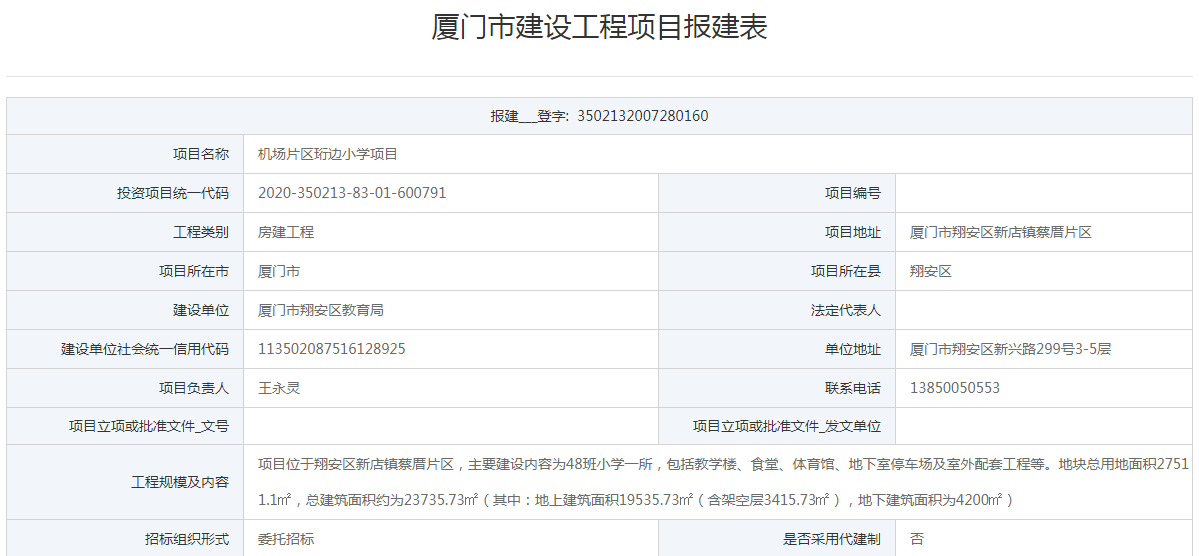1199x556 pixels.
Task: Select value 委托招标
Action: tap(286, 539)
